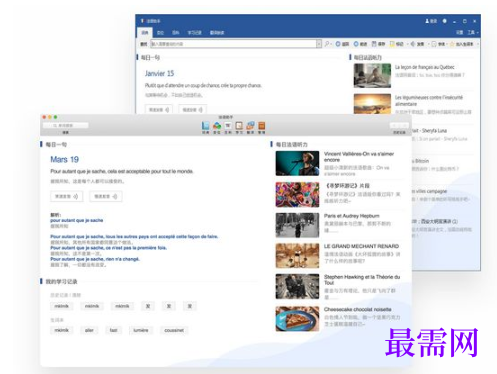
Task: Click the round notification icon in Windows title bar
Action: [x=445, y=21]
